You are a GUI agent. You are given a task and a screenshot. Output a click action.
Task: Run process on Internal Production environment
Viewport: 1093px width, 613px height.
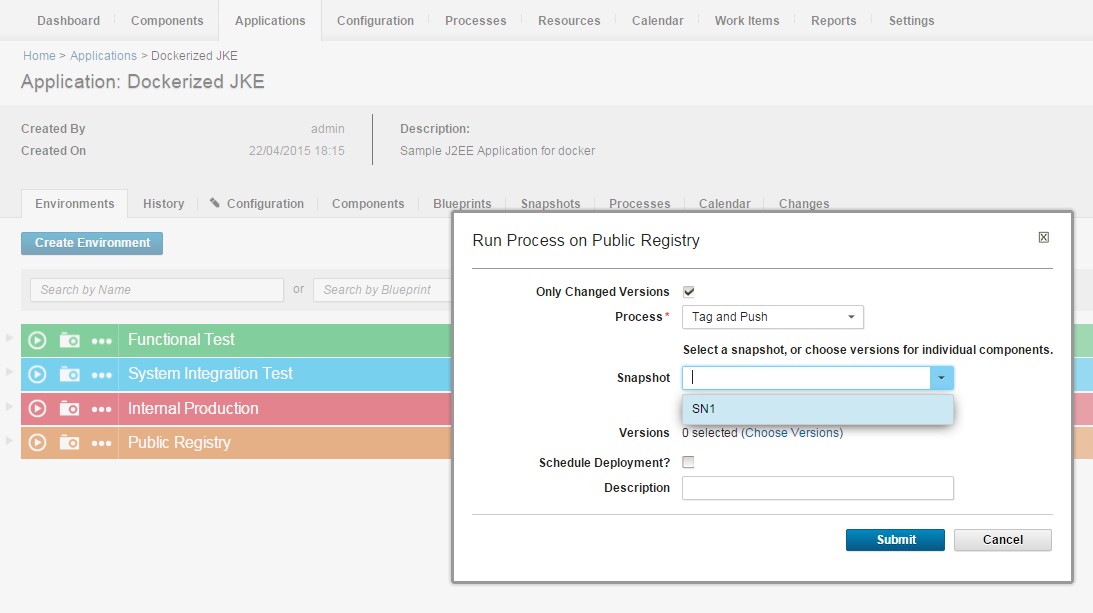coord(37,409)
